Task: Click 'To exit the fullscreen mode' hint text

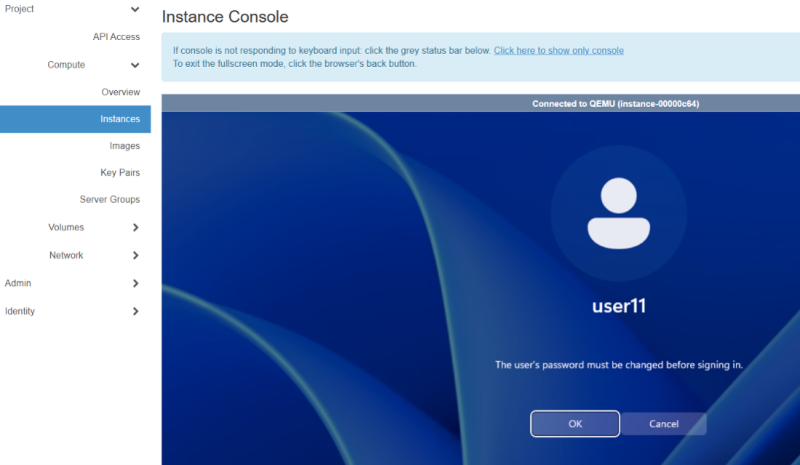Action: click(294, 64)
